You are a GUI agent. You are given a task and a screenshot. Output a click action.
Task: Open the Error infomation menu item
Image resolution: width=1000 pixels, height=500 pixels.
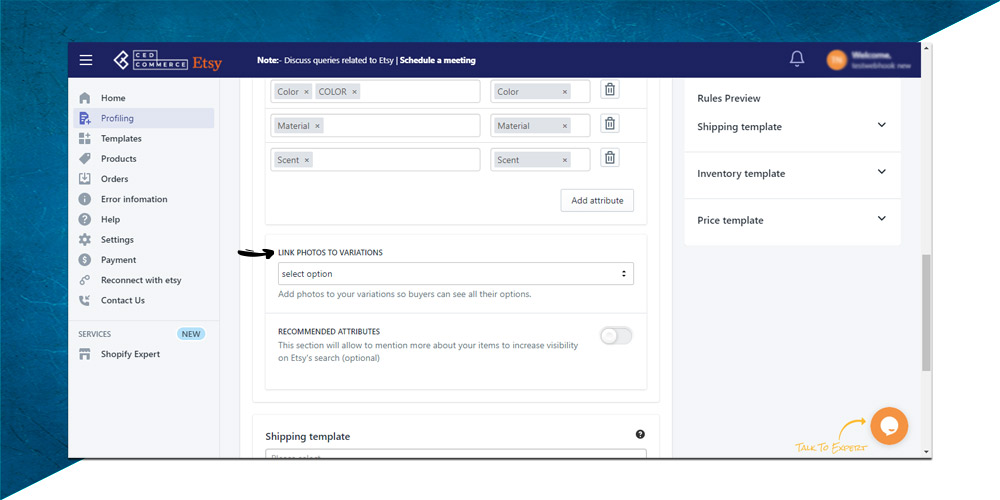[x=134, y=199]
